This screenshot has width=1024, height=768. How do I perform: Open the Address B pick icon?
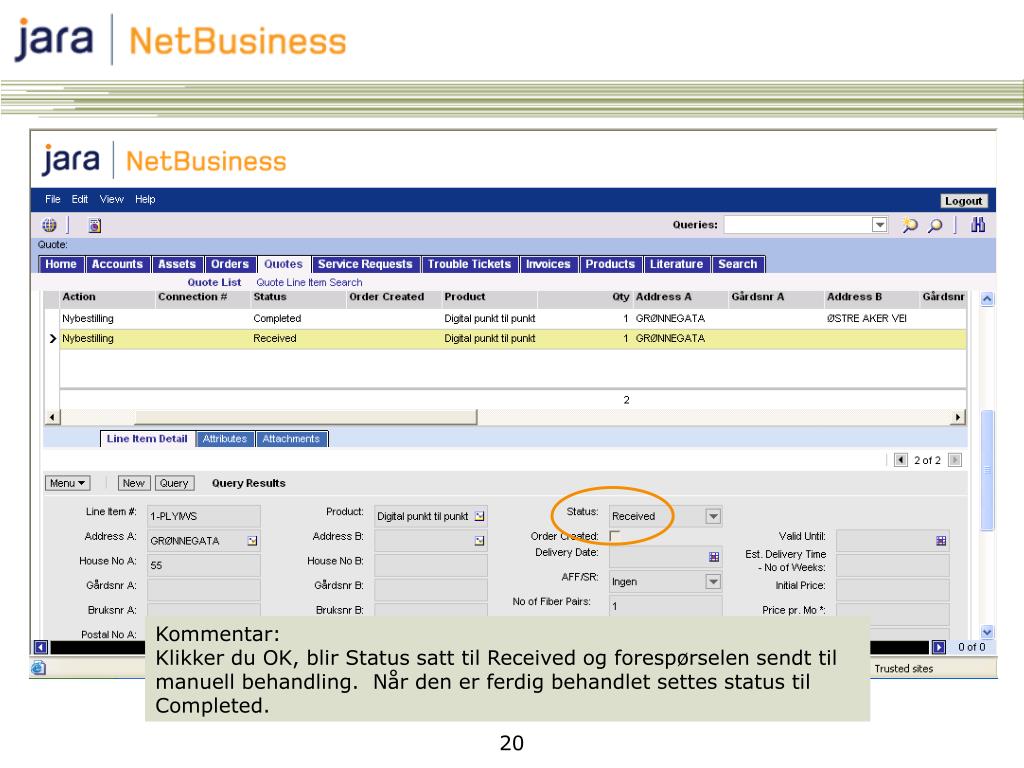[479, 541]
